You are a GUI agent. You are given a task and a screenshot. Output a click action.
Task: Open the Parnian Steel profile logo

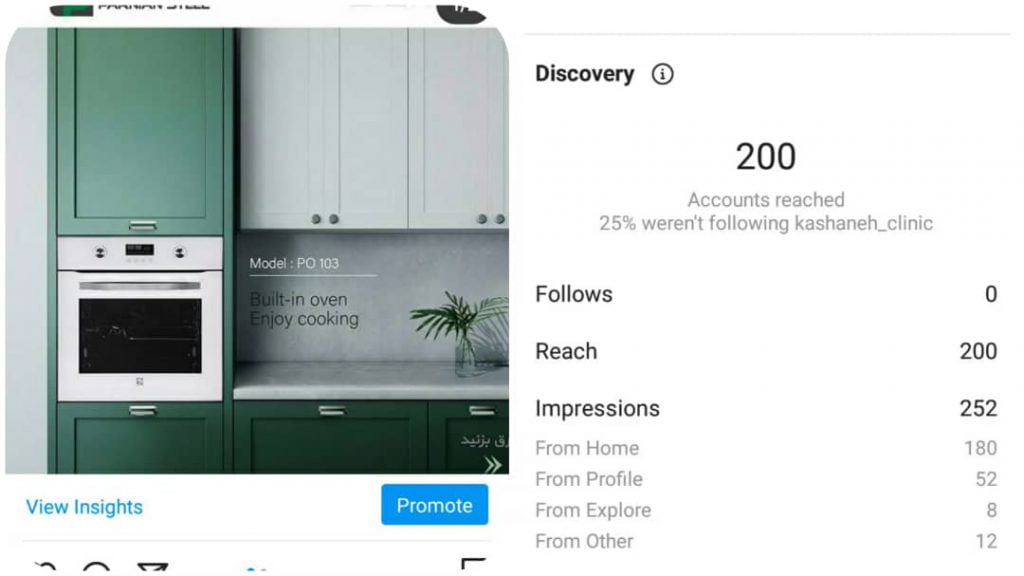[71, 9]
